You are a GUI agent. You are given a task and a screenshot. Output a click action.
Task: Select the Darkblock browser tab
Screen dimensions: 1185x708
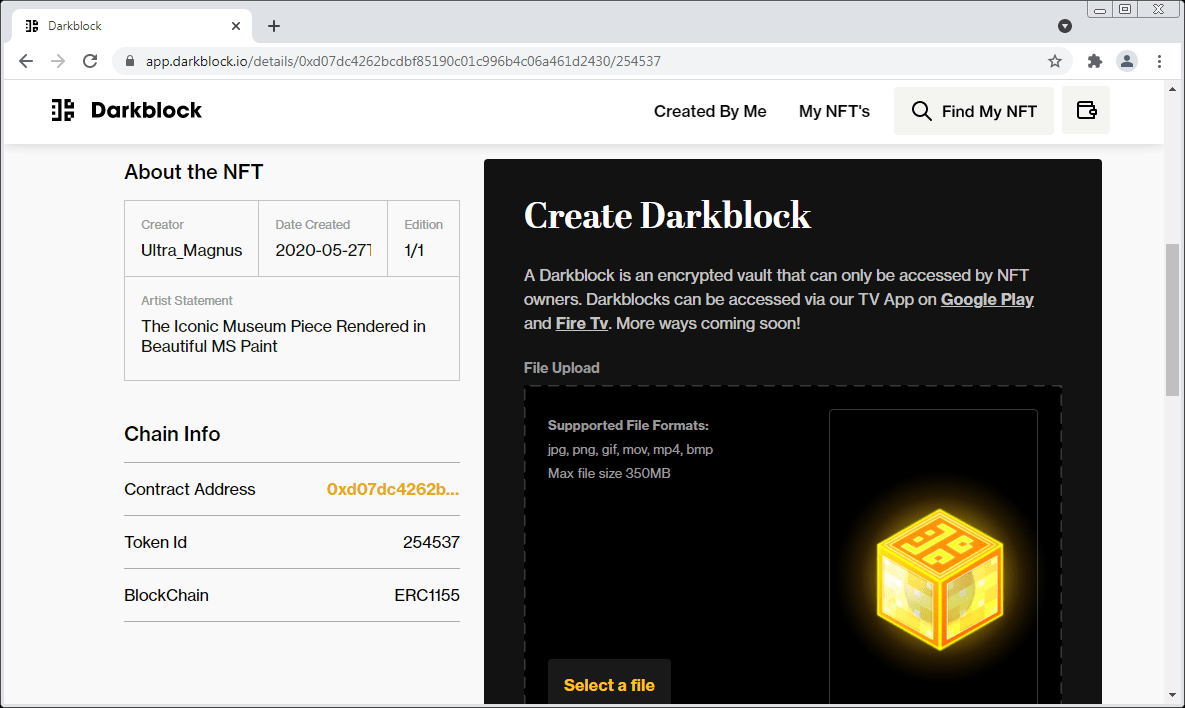pyautogui.click(x=132, y=26)
